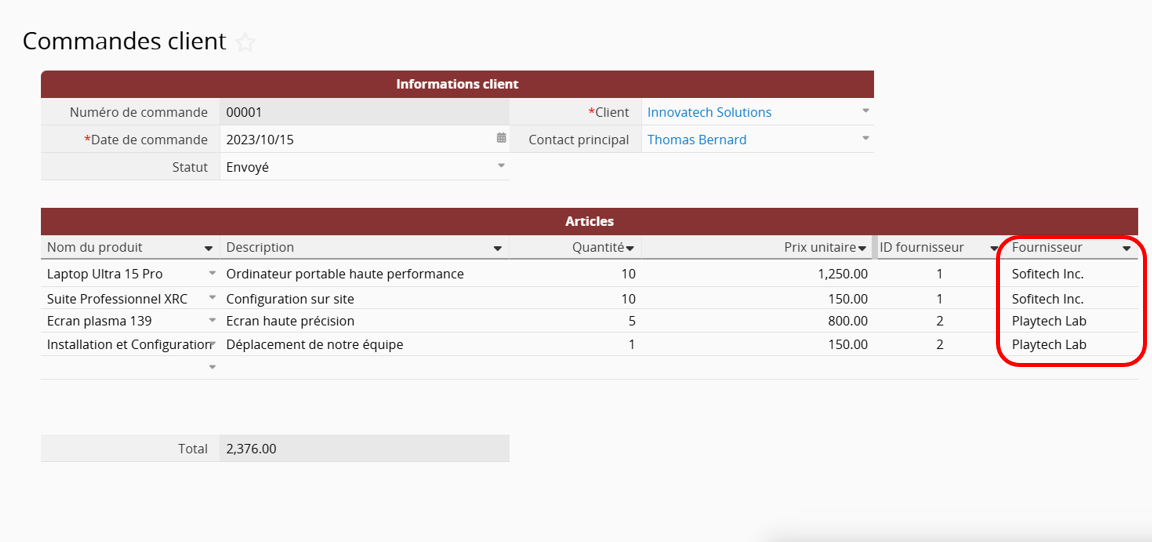
Task: Select the Total field showing 2,376.00
Action: pyautogui.click(x=364, y=449)
